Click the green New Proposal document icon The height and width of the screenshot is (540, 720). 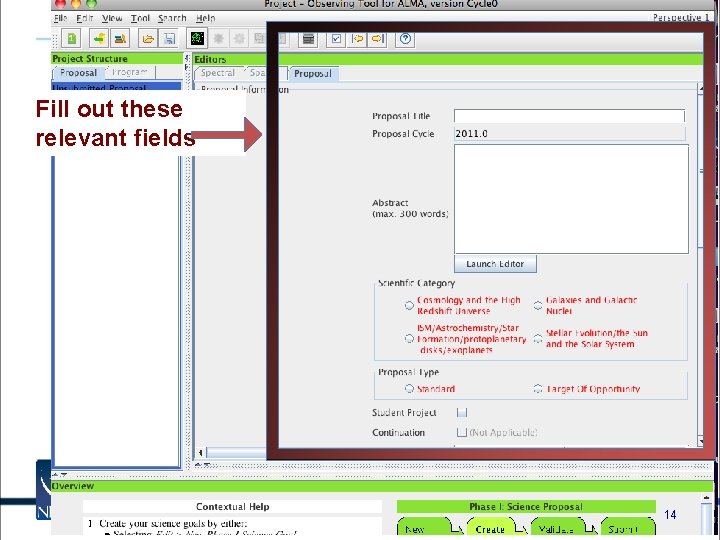point(72,39)
